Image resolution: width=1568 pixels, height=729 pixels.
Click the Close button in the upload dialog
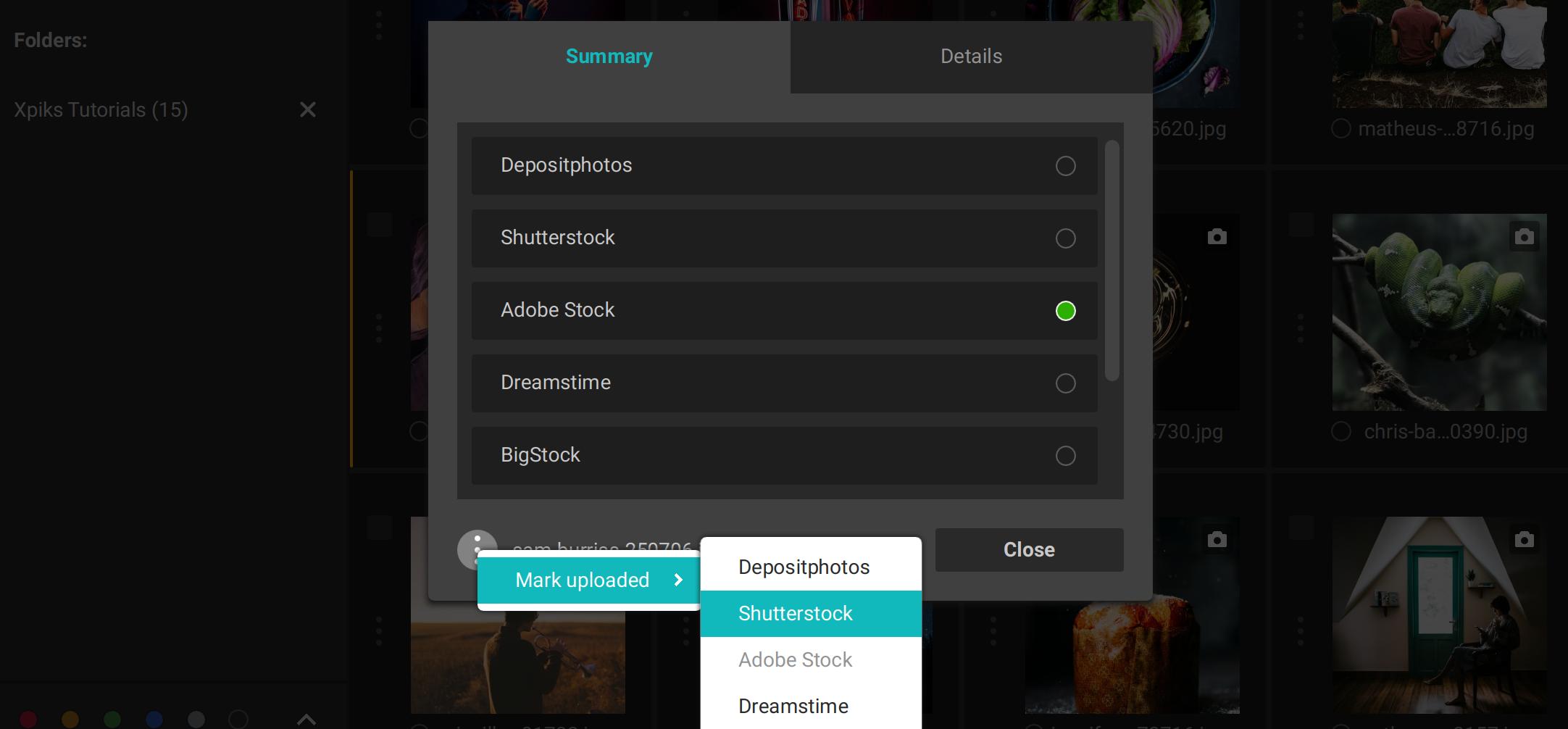click(x=1028, y=549)
